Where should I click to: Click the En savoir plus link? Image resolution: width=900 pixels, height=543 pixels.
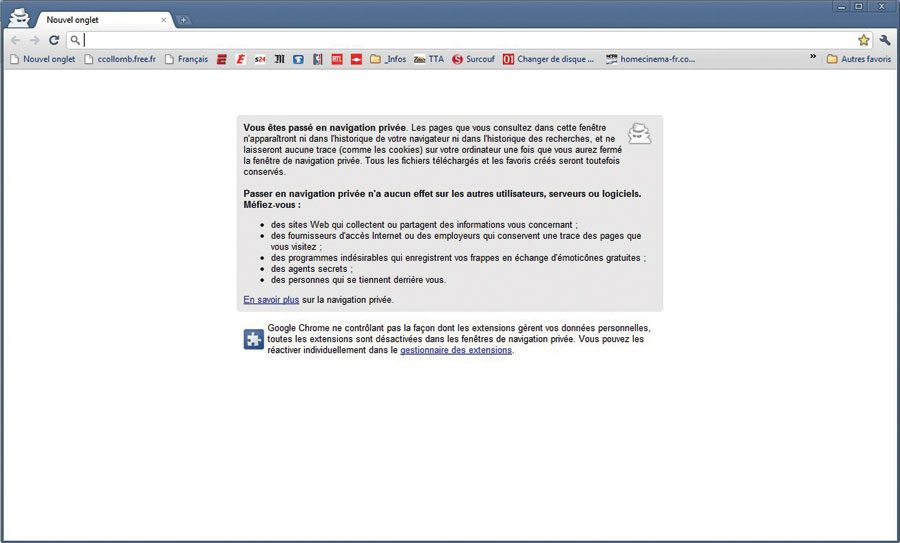click(271, 300)
